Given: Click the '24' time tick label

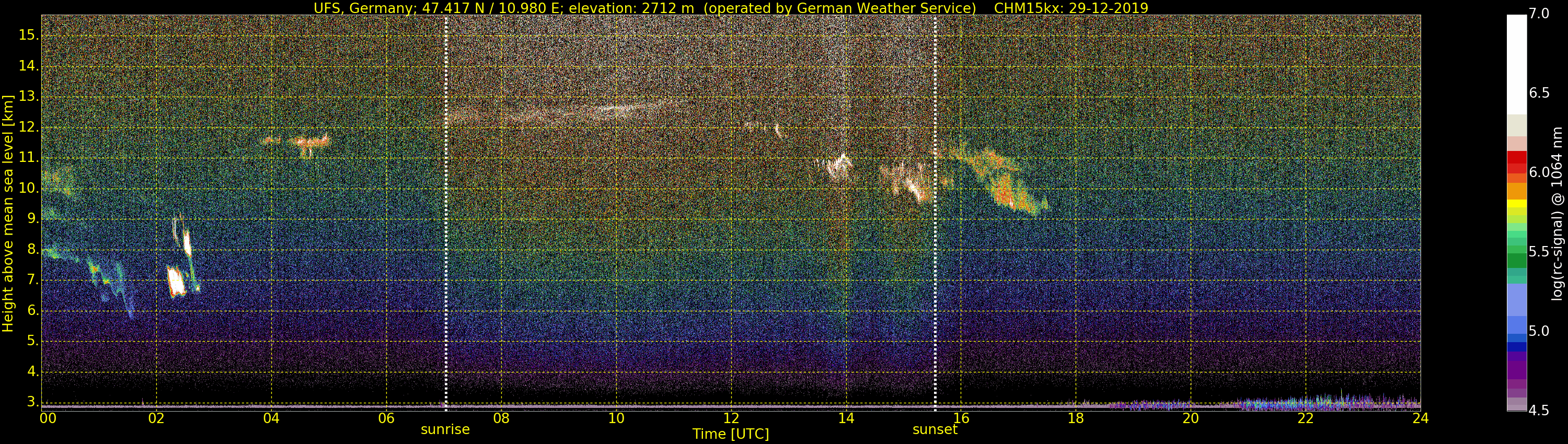Looking at the screenshot, I should click(x=1421, y=418).
